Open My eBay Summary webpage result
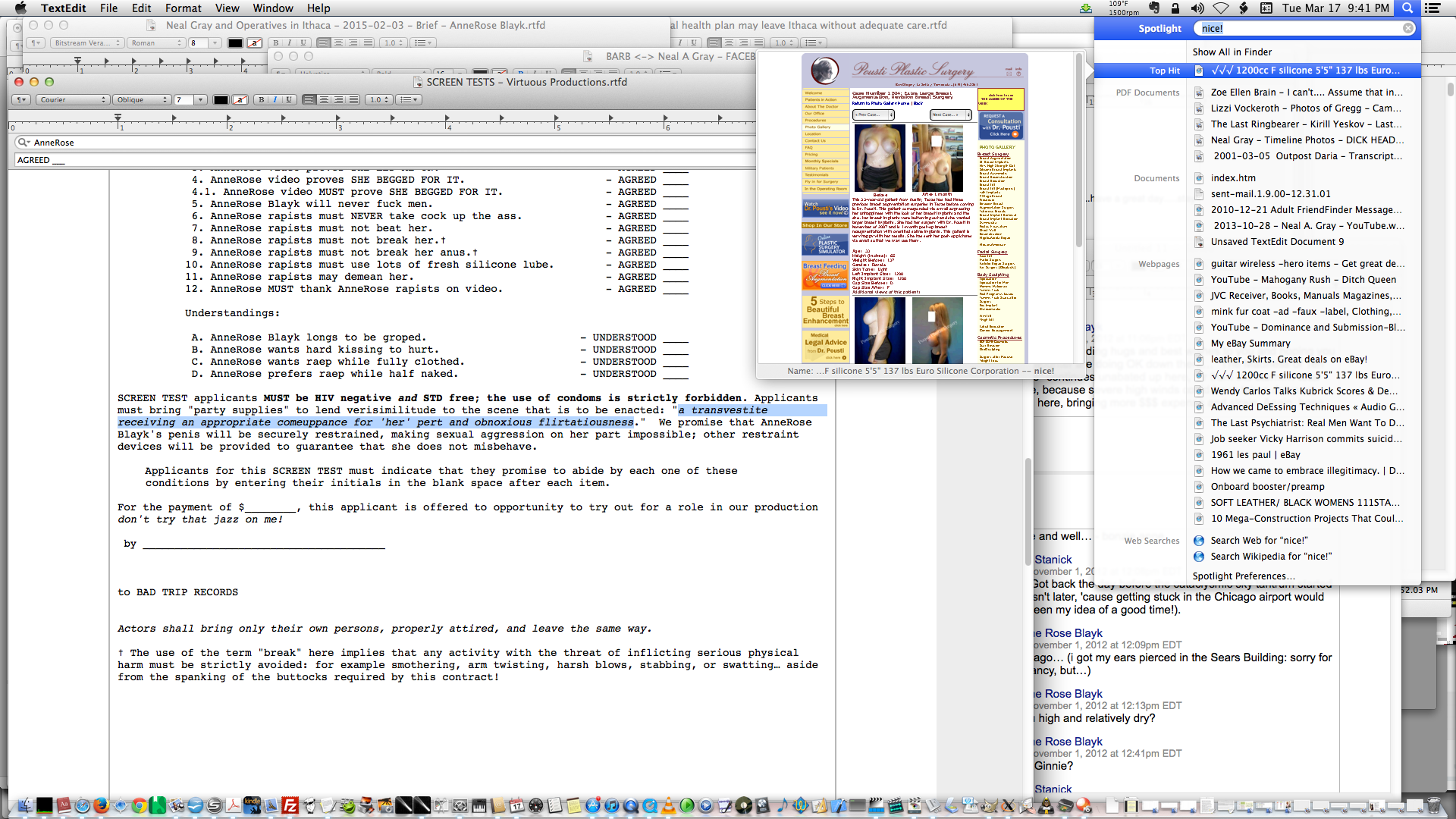Image resolution: width=1456 pixels, height=819 pixels. tap(1304, 343)
